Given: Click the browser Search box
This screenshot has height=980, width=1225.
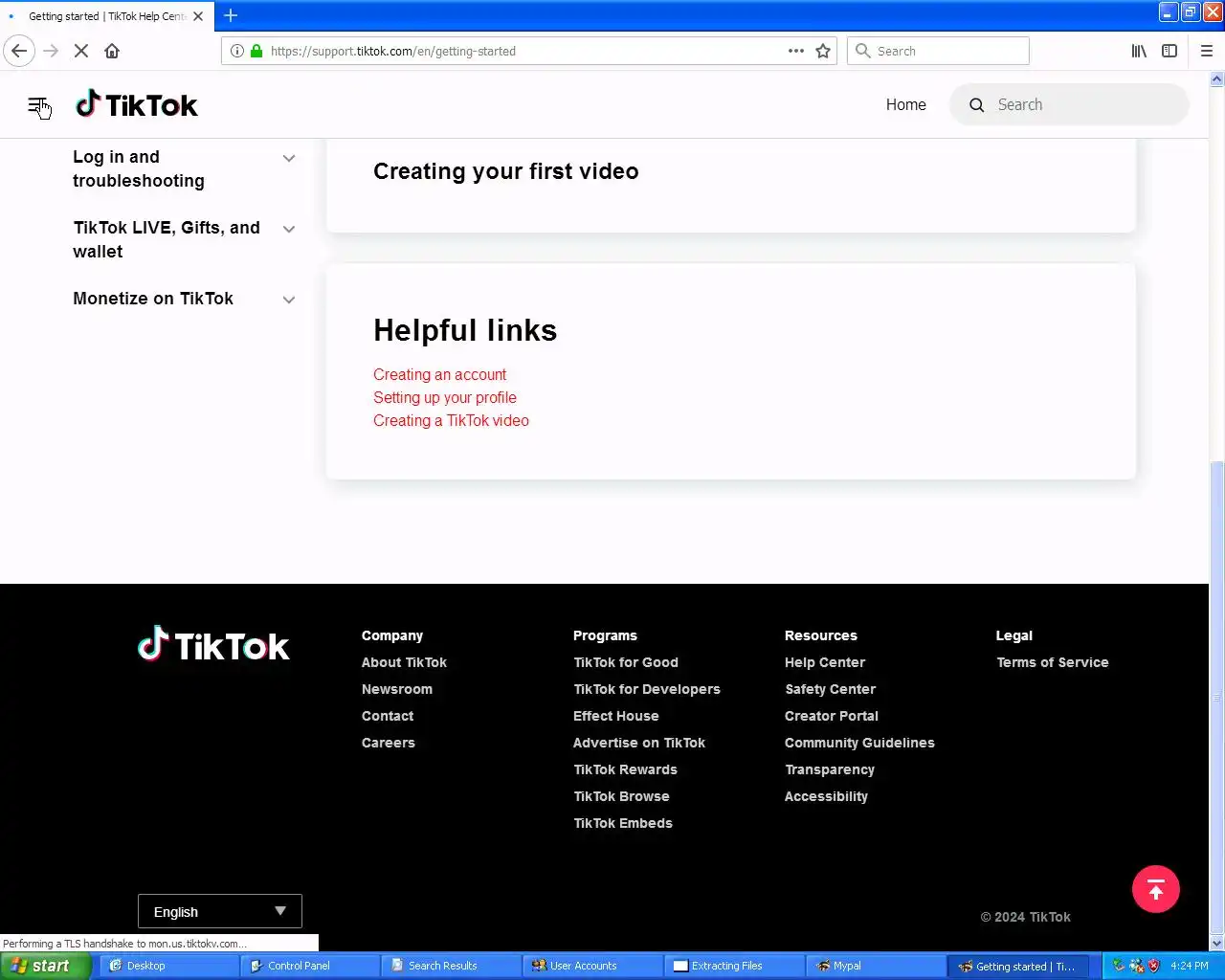Looking at the screenshot, I should tap(938, 51).
